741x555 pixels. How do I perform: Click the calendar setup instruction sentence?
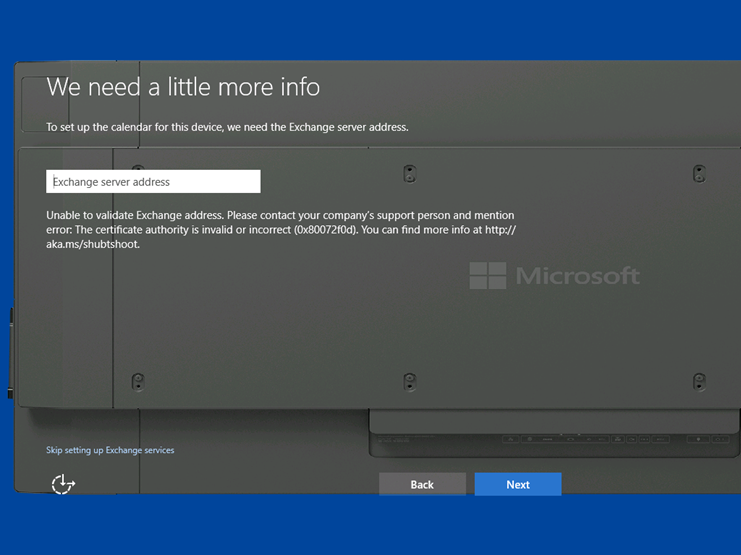click(x=227, y=127)
